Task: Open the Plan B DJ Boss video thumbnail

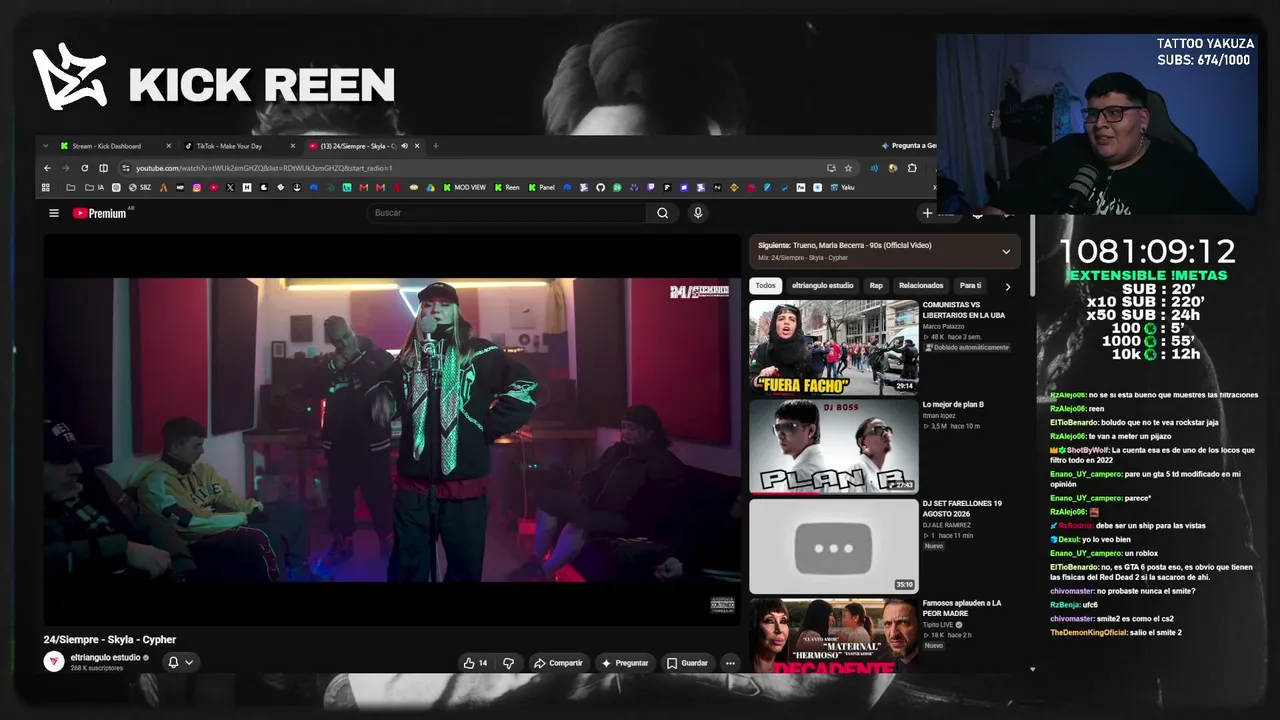Action: click(834, 447)
